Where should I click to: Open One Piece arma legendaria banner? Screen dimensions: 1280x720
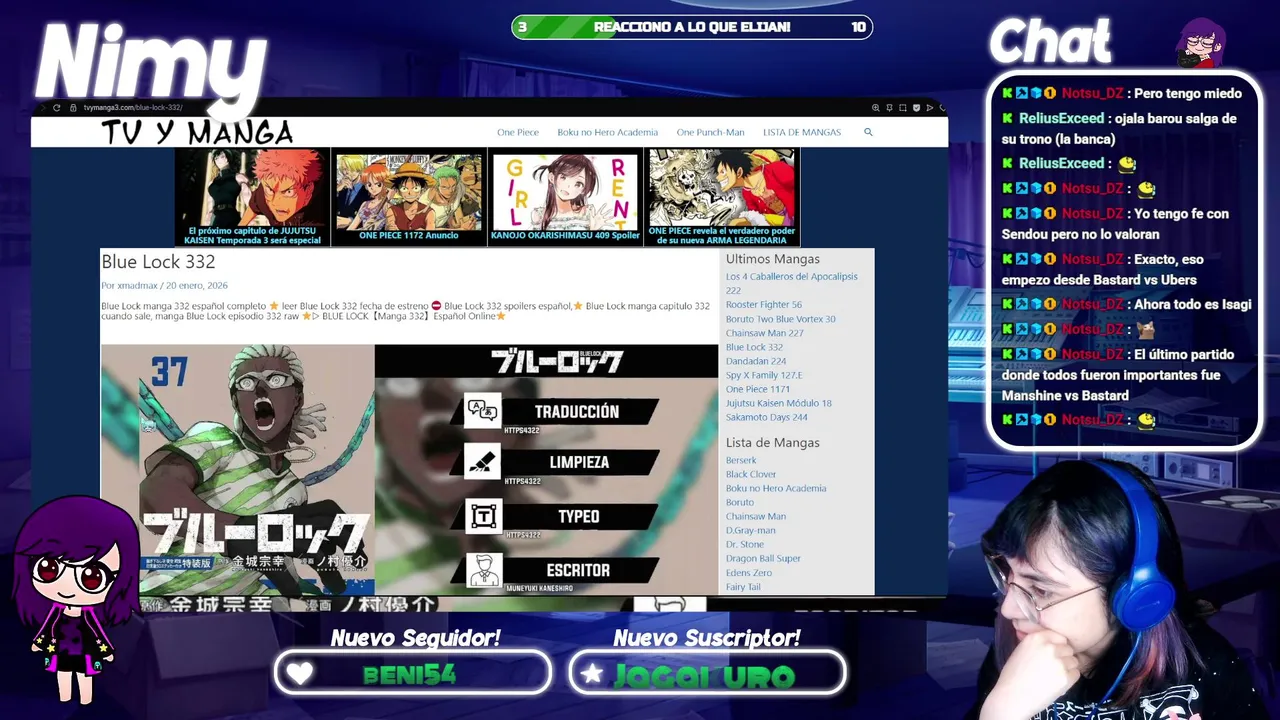point(722,197)
